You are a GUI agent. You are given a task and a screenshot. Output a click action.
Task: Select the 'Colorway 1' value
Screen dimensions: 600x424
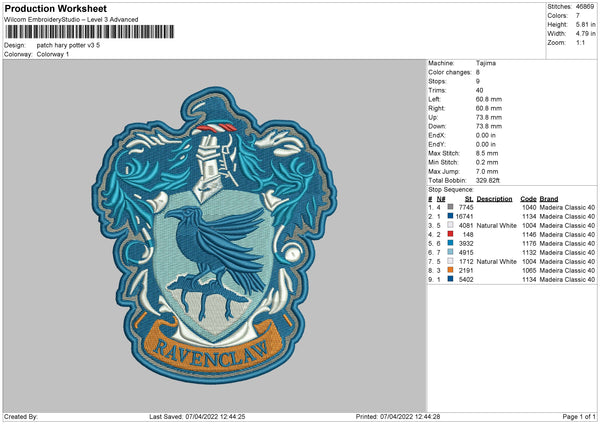[x=53, y=54]
